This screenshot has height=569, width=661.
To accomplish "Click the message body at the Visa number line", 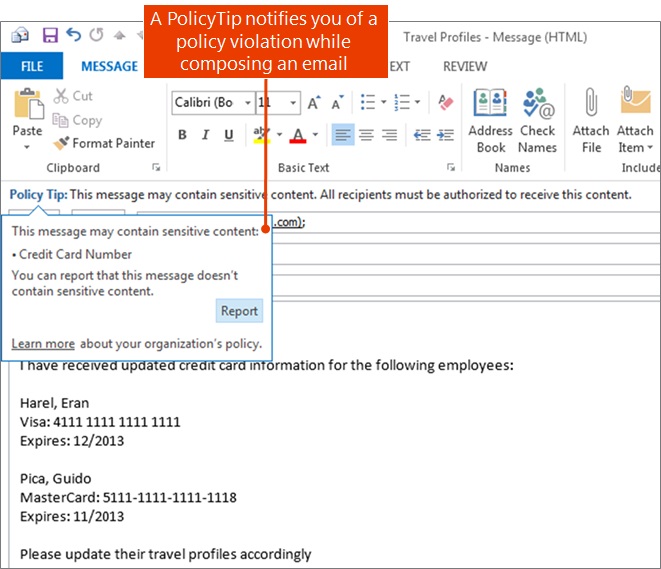I will click(100, 422).
